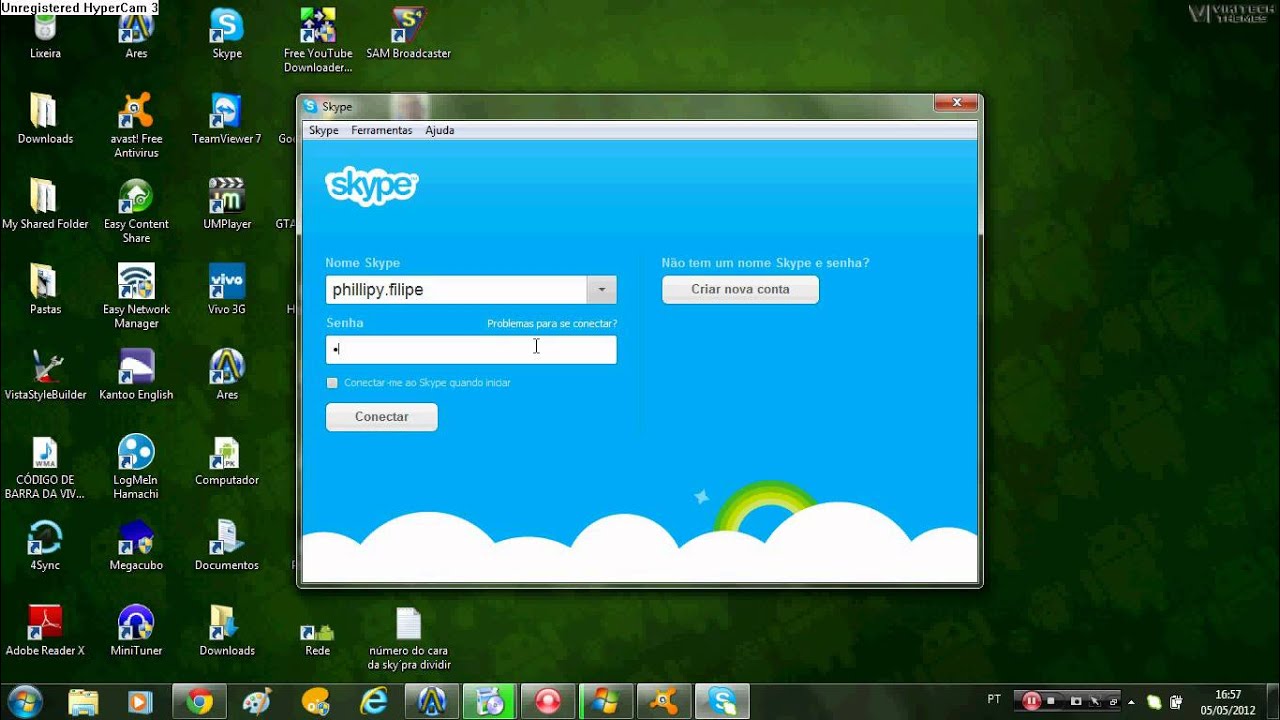Close the Skype login window

tap(956, 103)
